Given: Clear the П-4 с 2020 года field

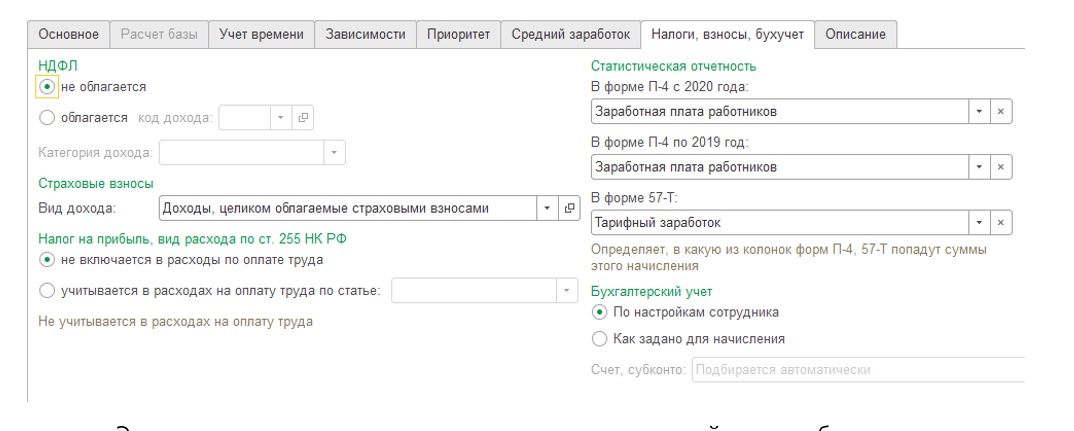Looking at the screenshot, I should [1001, 112].
